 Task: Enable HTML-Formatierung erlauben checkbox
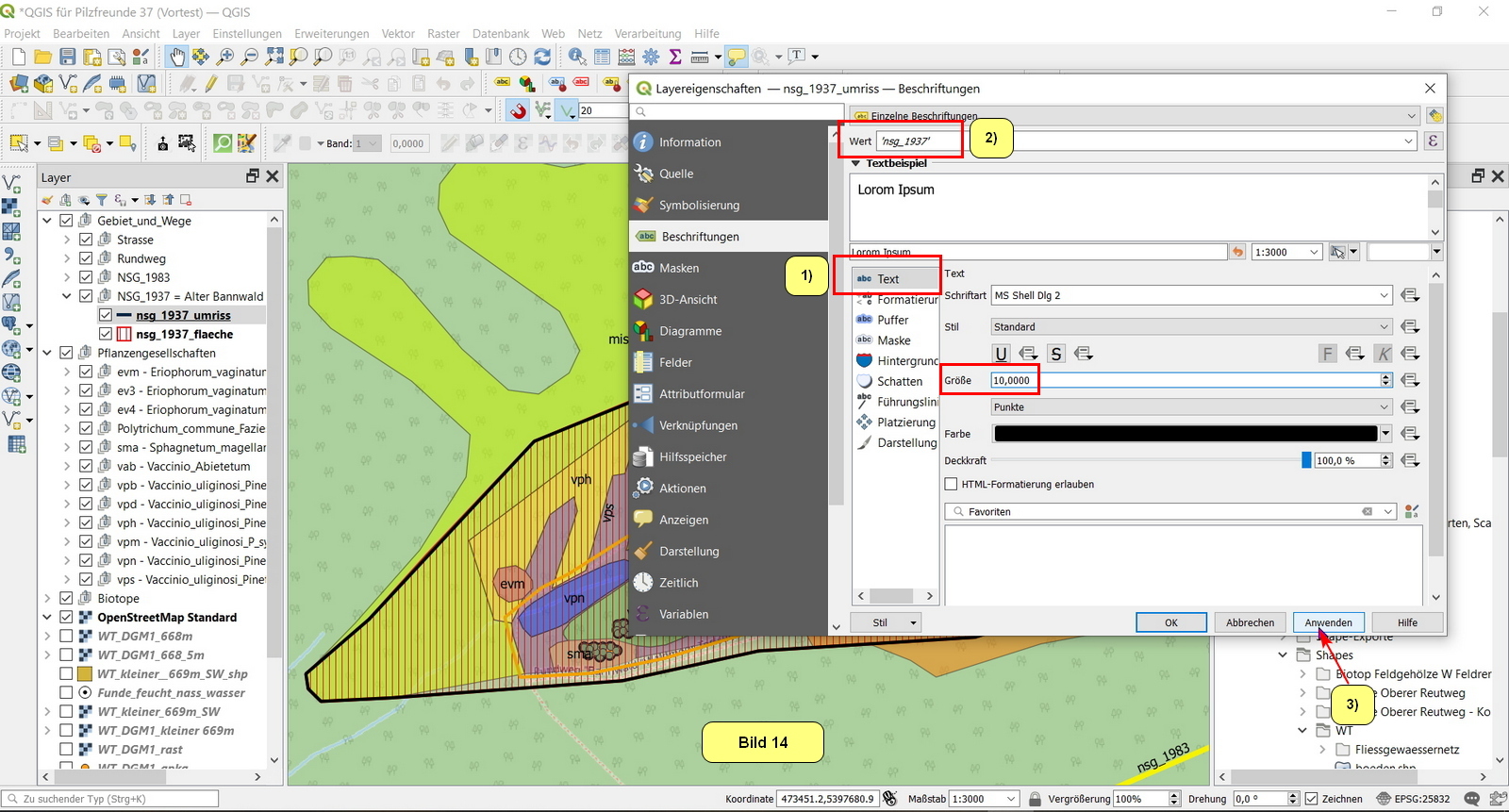(x=951, y=484)
